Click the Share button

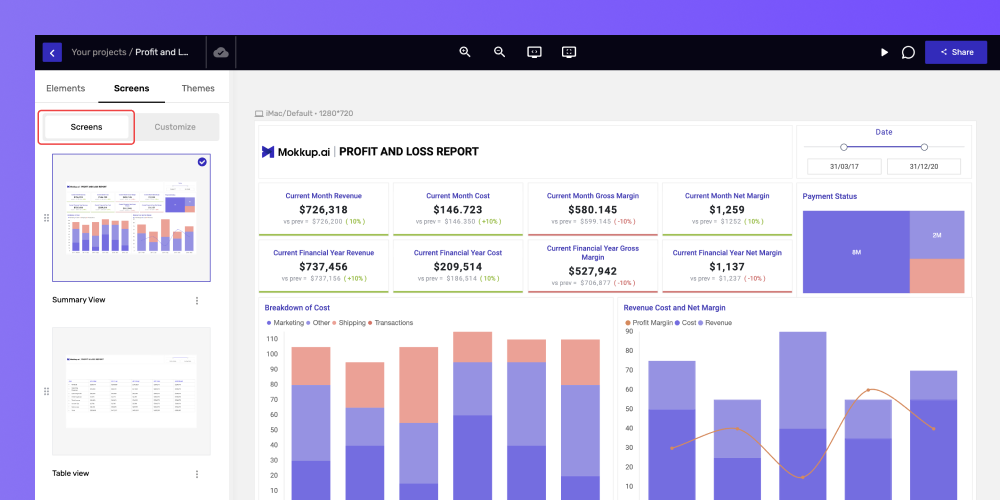(956, 52)
